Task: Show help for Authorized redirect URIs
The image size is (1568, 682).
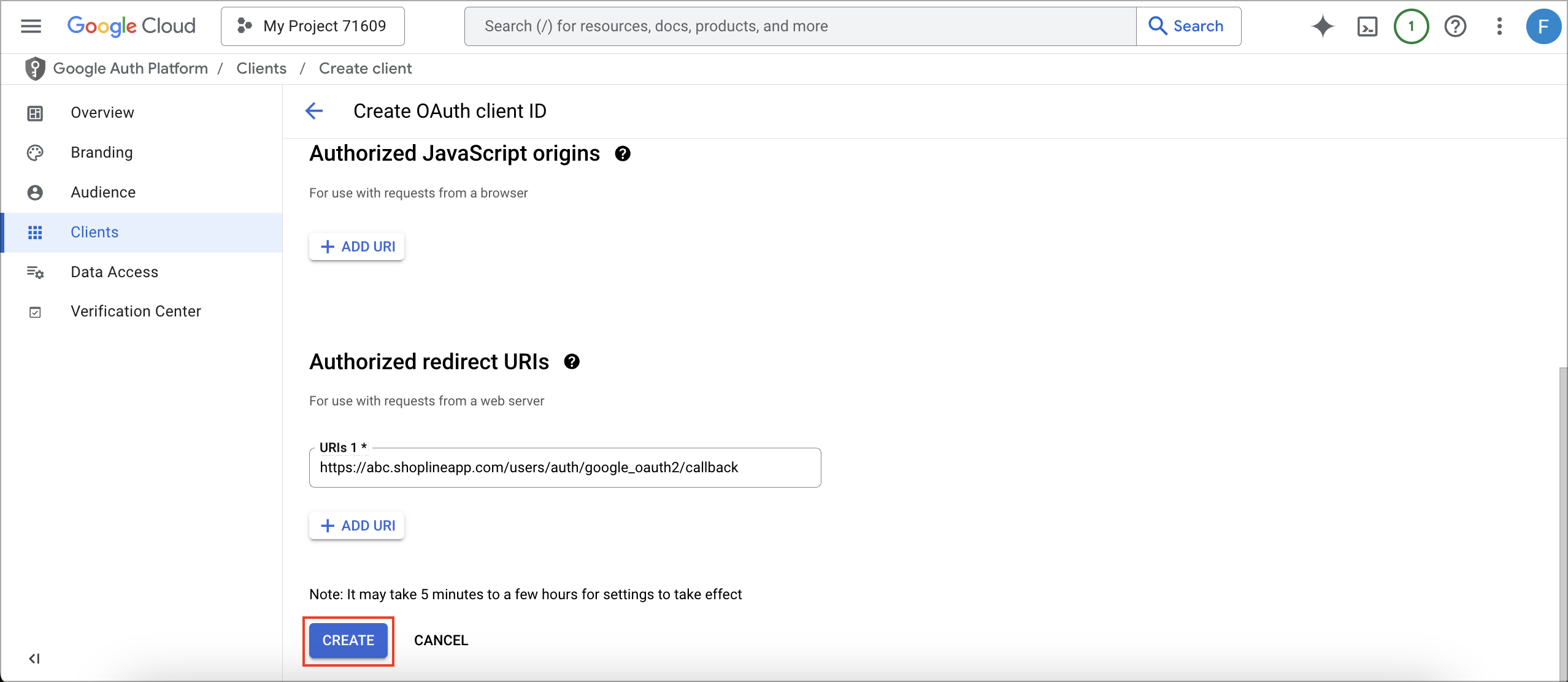Action: [x=572, y=362]
